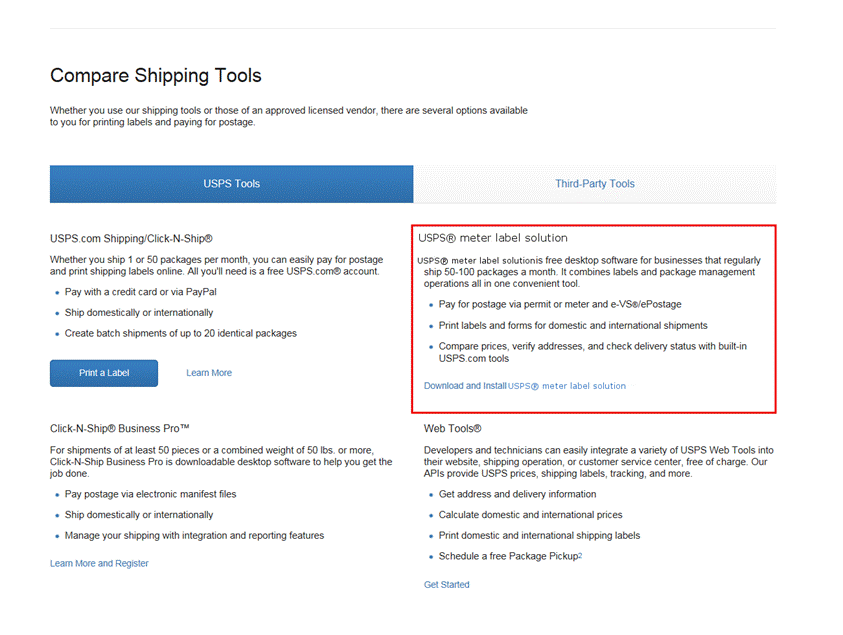Open the Third-Party Tools tab
The width and height of the screenshot is (843, 635).
point(595,184)
